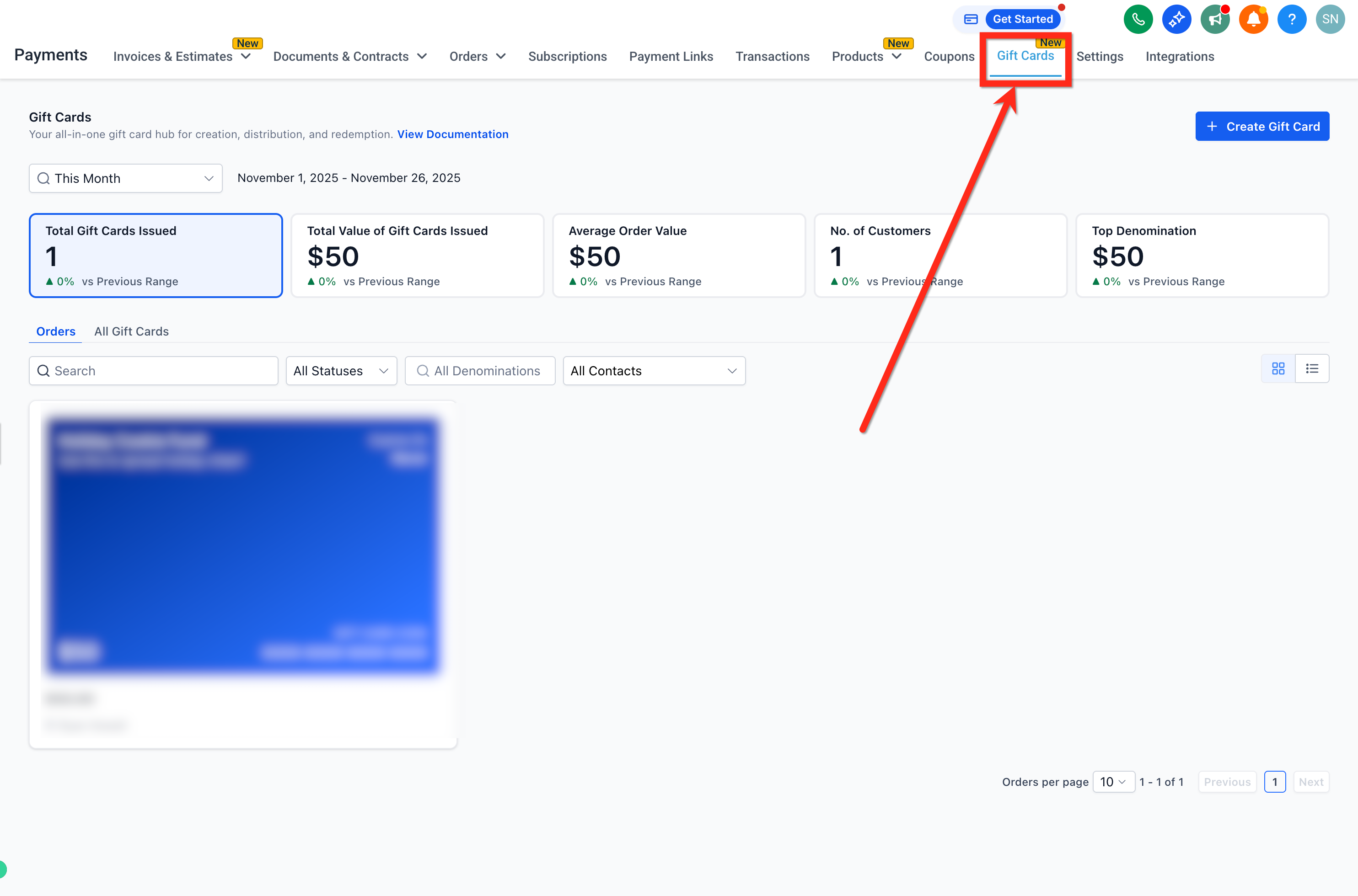Go to Integrations tab

tap(1180, 57)
